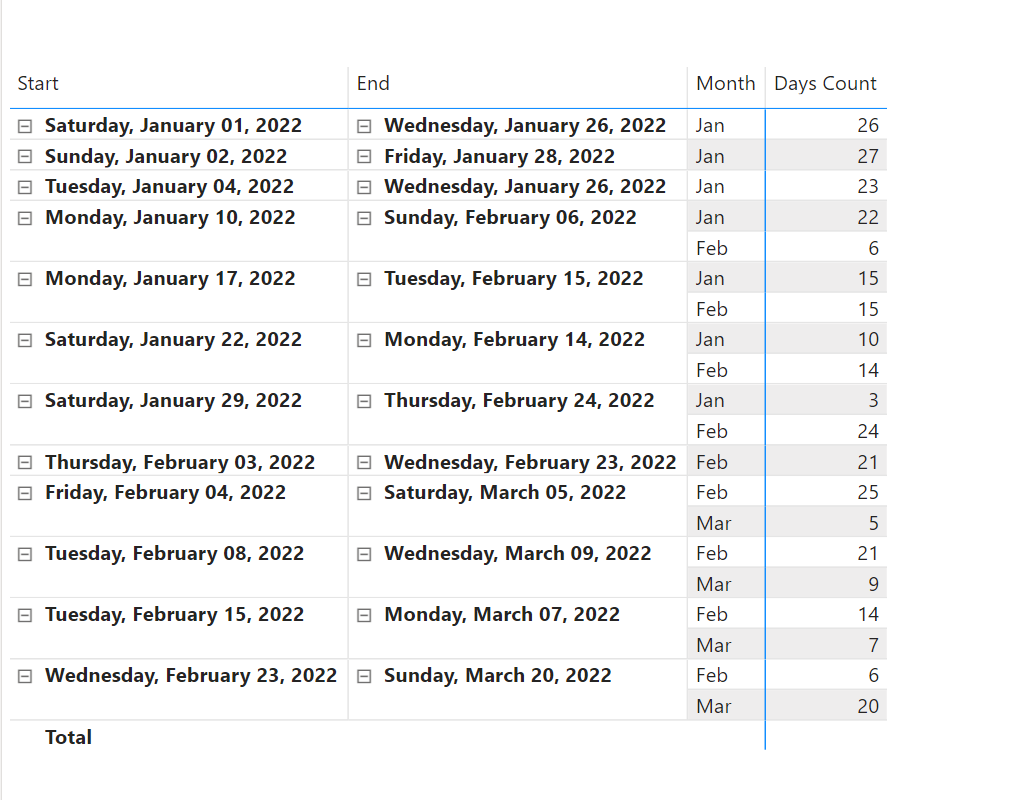Collapse the Wednesday, March 09, 2022 end row
The height and width of the screenshot is (800, 1036).
[x=364, y=554]
